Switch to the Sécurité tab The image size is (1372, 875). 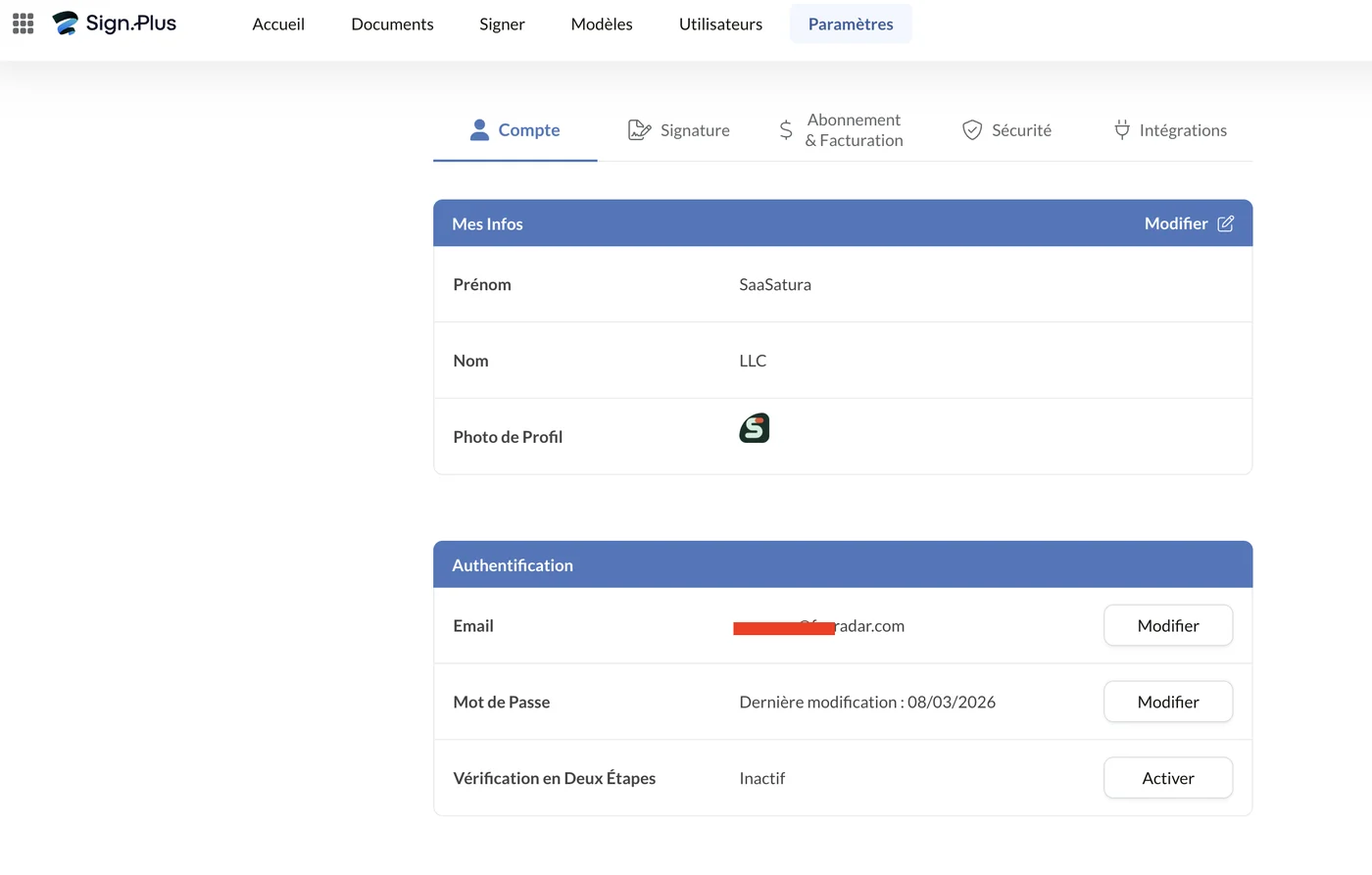click(1006, 130)
